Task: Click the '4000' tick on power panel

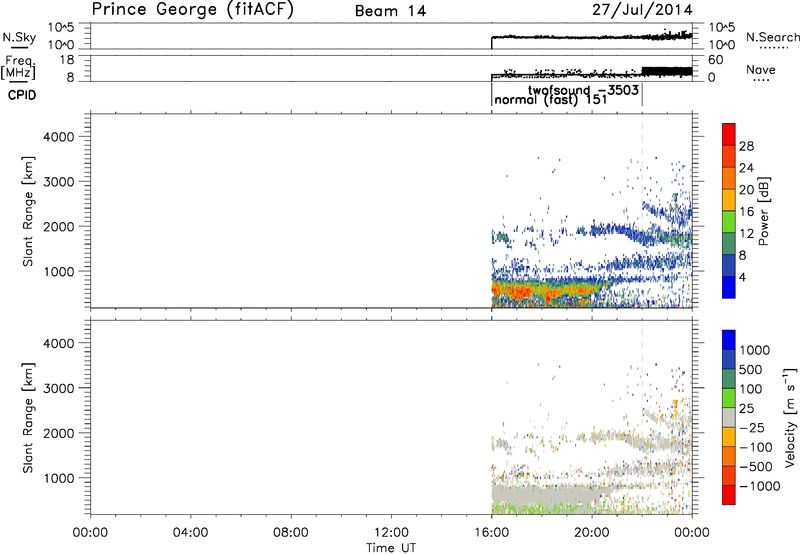Action: [x=59, y=137]
